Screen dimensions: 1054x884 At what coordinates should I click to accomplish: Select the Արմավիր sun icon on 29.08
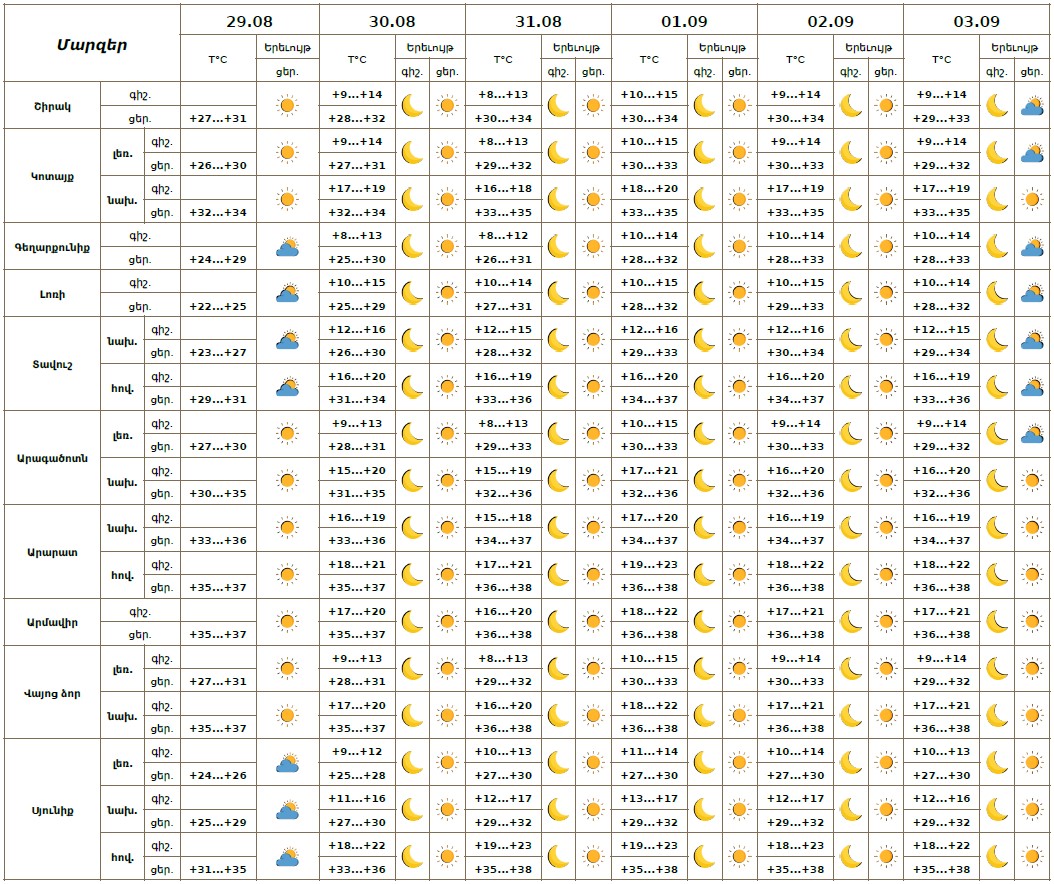[x=287, y=622]
